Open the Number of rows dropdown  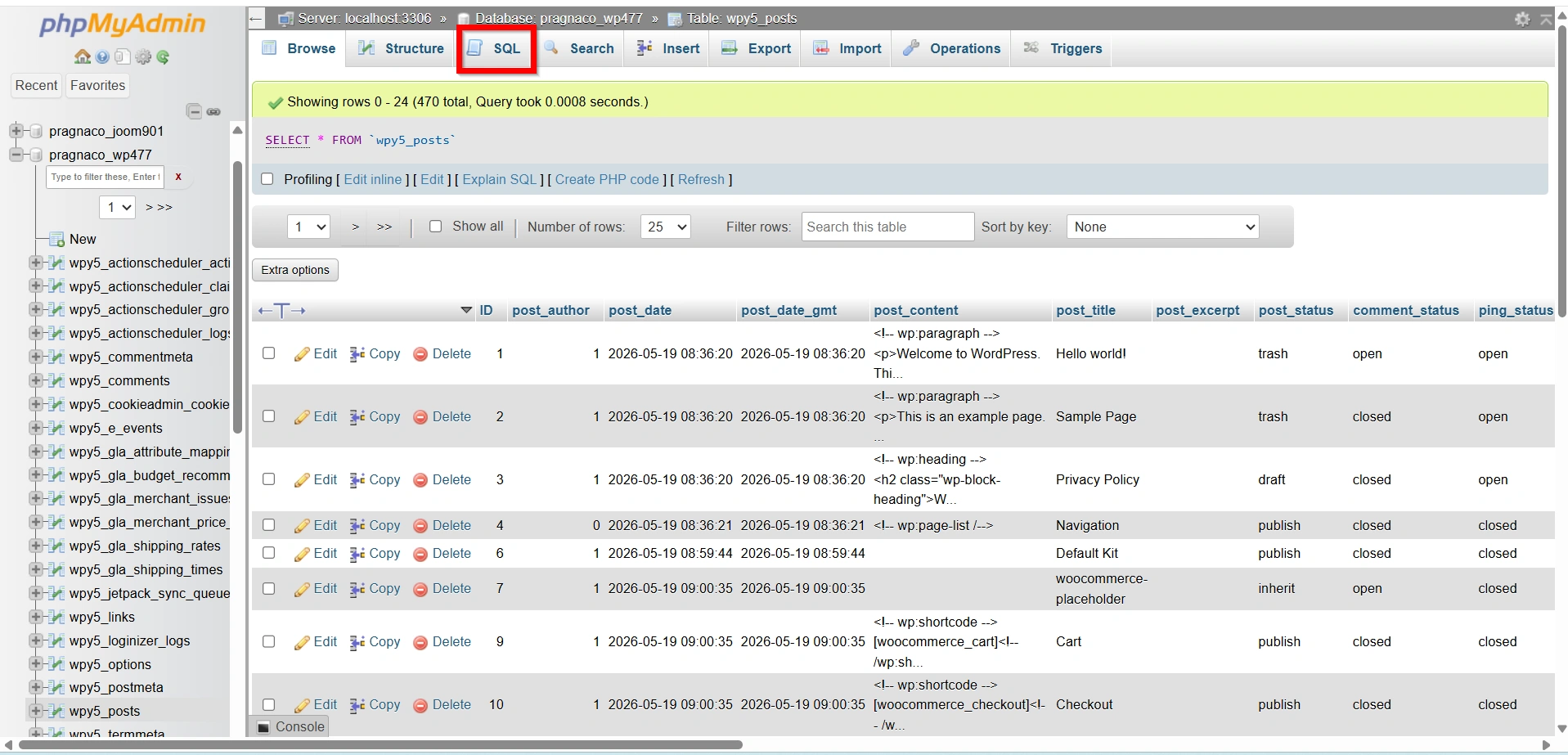tap(666, 227)
